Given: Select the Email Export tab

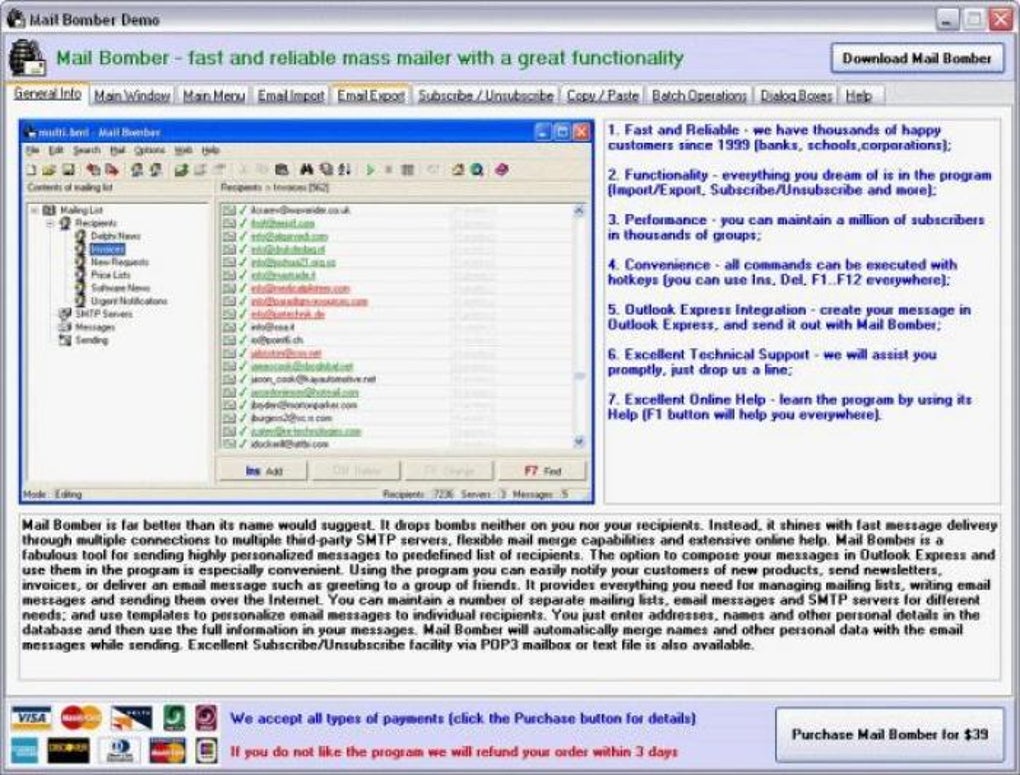Looking at the screenshot, I should (371, 96).
